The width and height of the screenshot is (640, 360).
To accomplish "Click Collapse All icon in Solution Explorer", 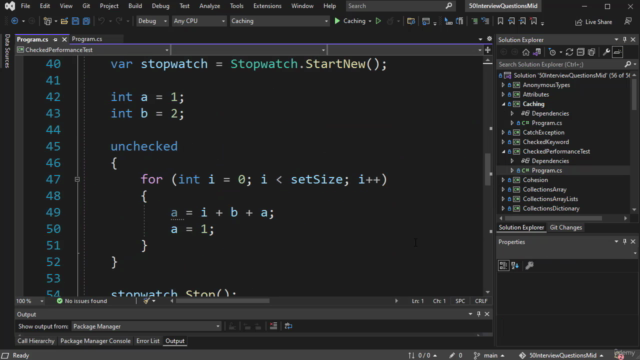I will pyautogui.click(x=580, y=52).
